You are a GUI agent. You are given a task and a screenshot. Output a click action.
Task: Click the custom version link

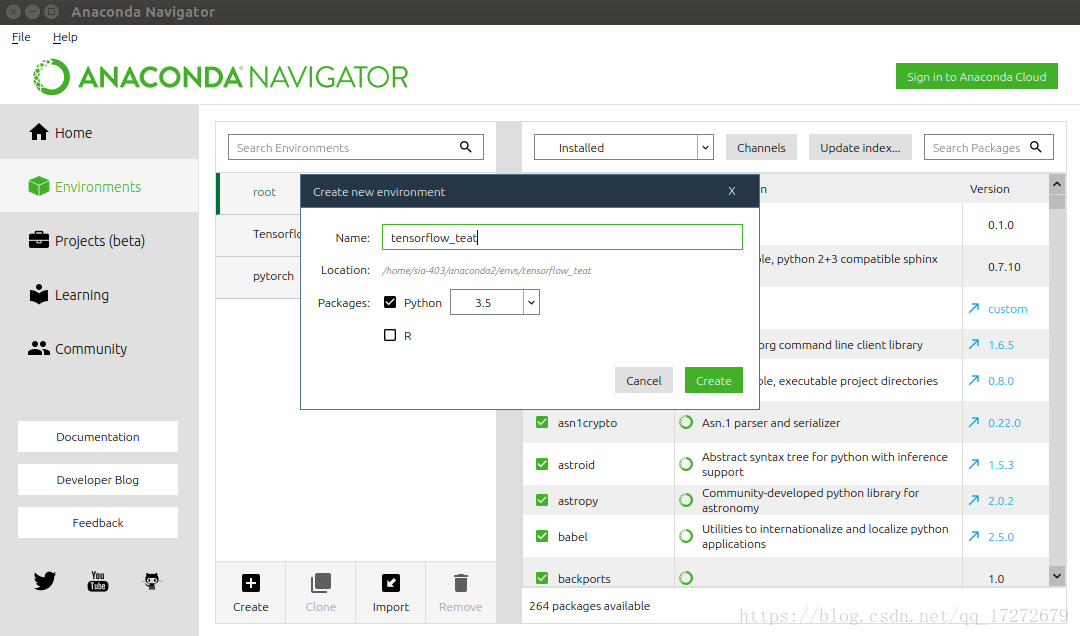1007,309
